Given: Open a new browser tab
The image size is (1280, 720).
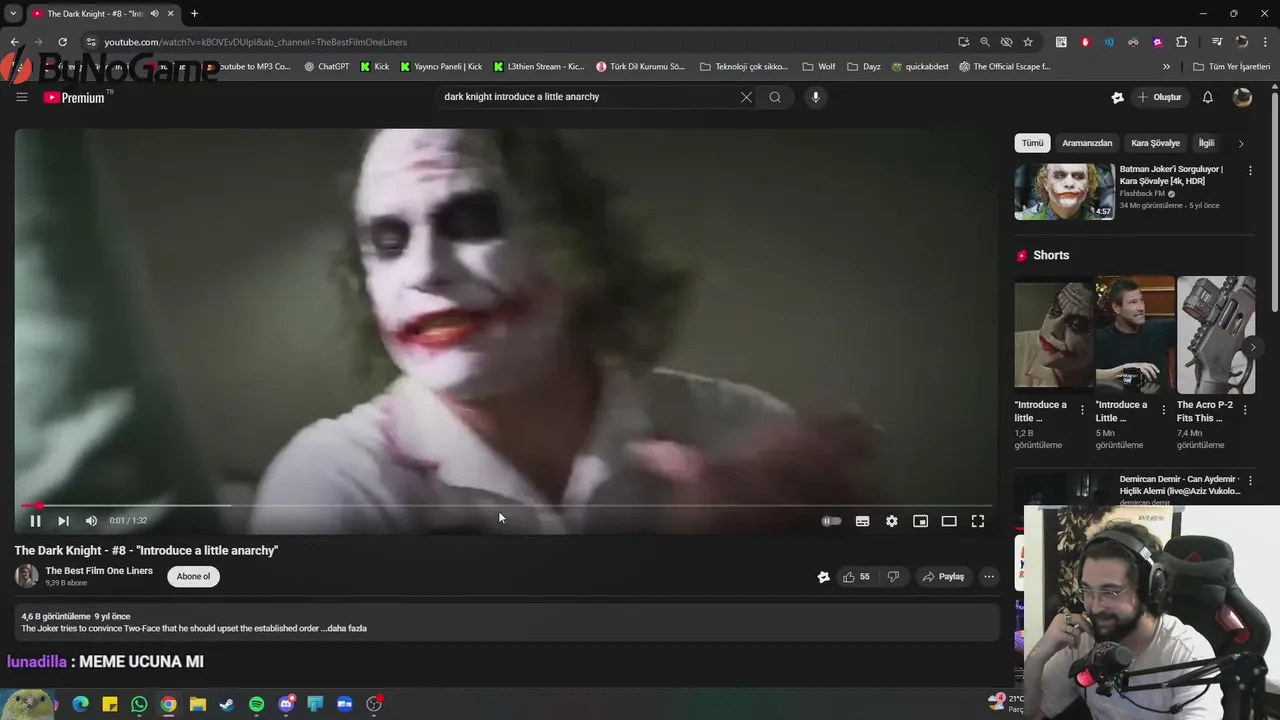Looking at the screenshot, I should coord(194,14).
